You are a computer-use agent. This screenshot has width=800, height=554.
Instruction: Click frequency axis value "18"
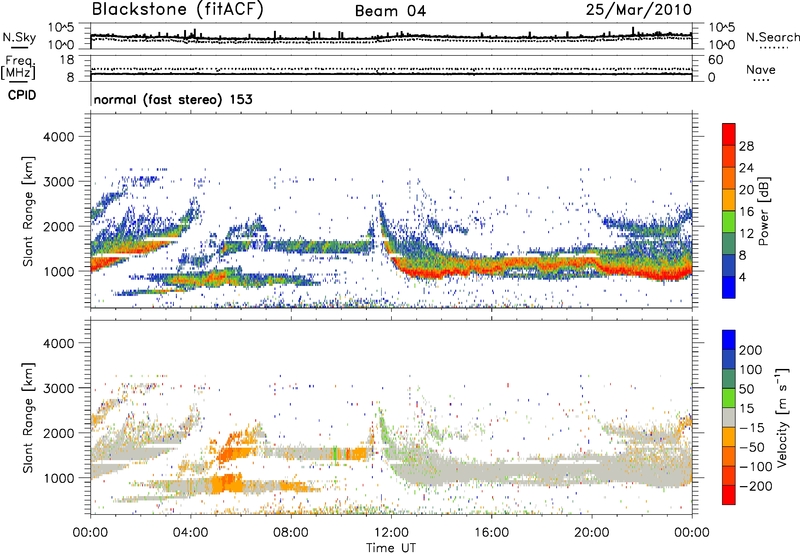tap(67, 60)
